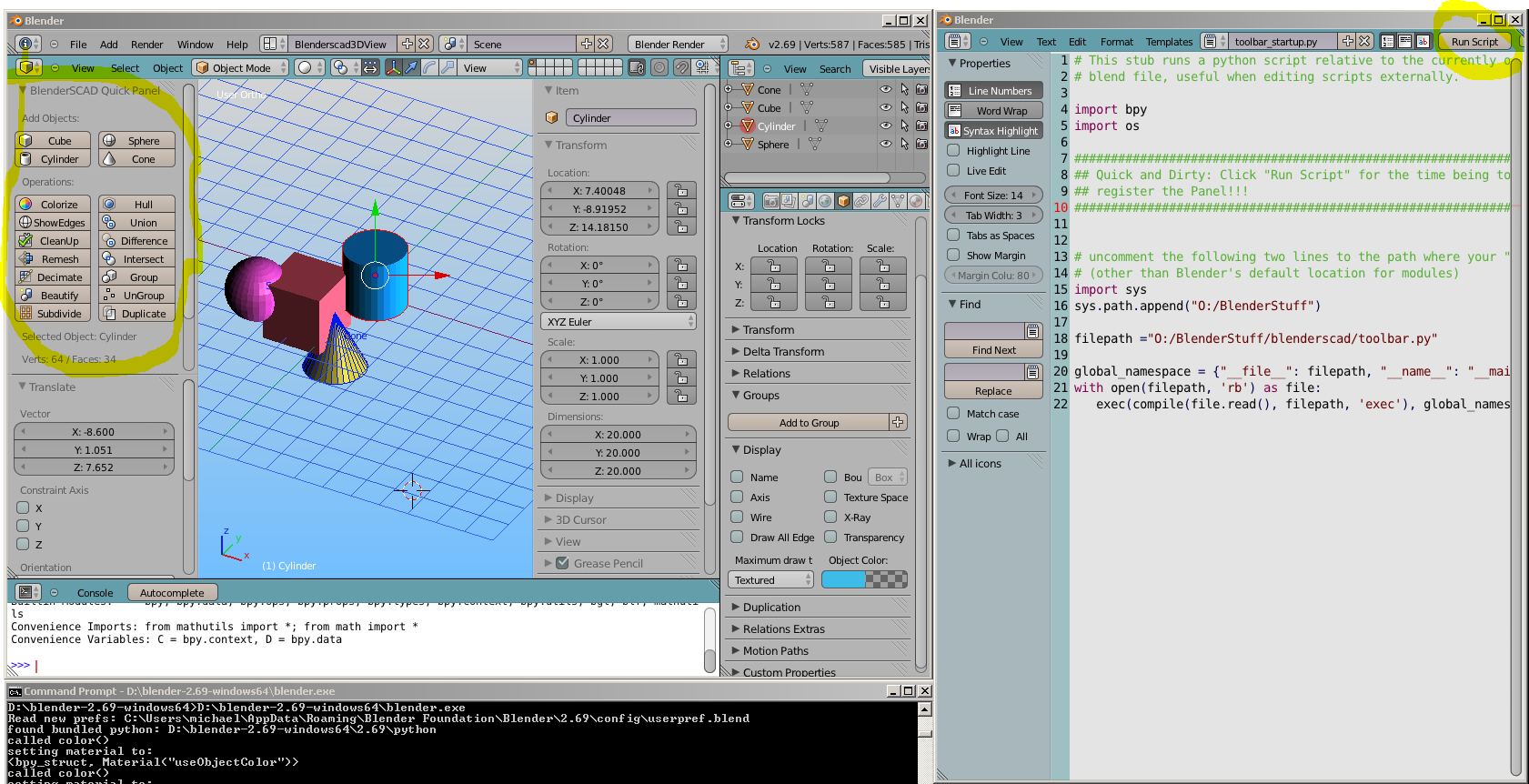Toggle syntax highlight icon in text editor header
1529x784 pixels.
point(1423,42)
